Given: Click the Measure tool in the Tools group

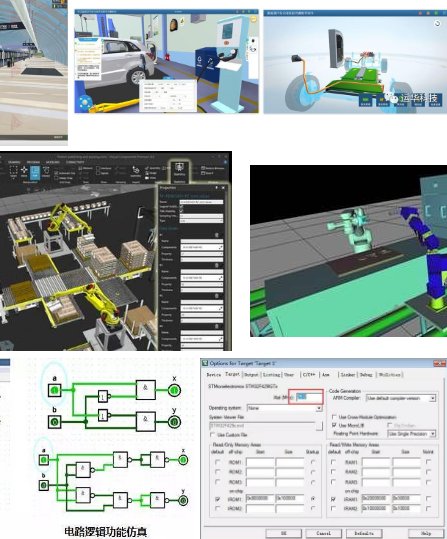Looking at the screenshot, I should [85, 168].
